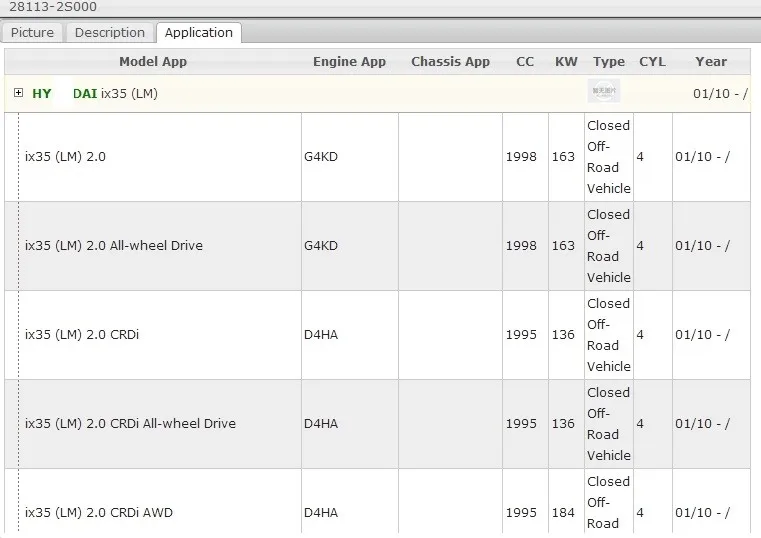Click D4HA in the ix35 (LM) 2.0 CRDi row
Viewport: 761px width, 538px height.
[x=321, y=335]
